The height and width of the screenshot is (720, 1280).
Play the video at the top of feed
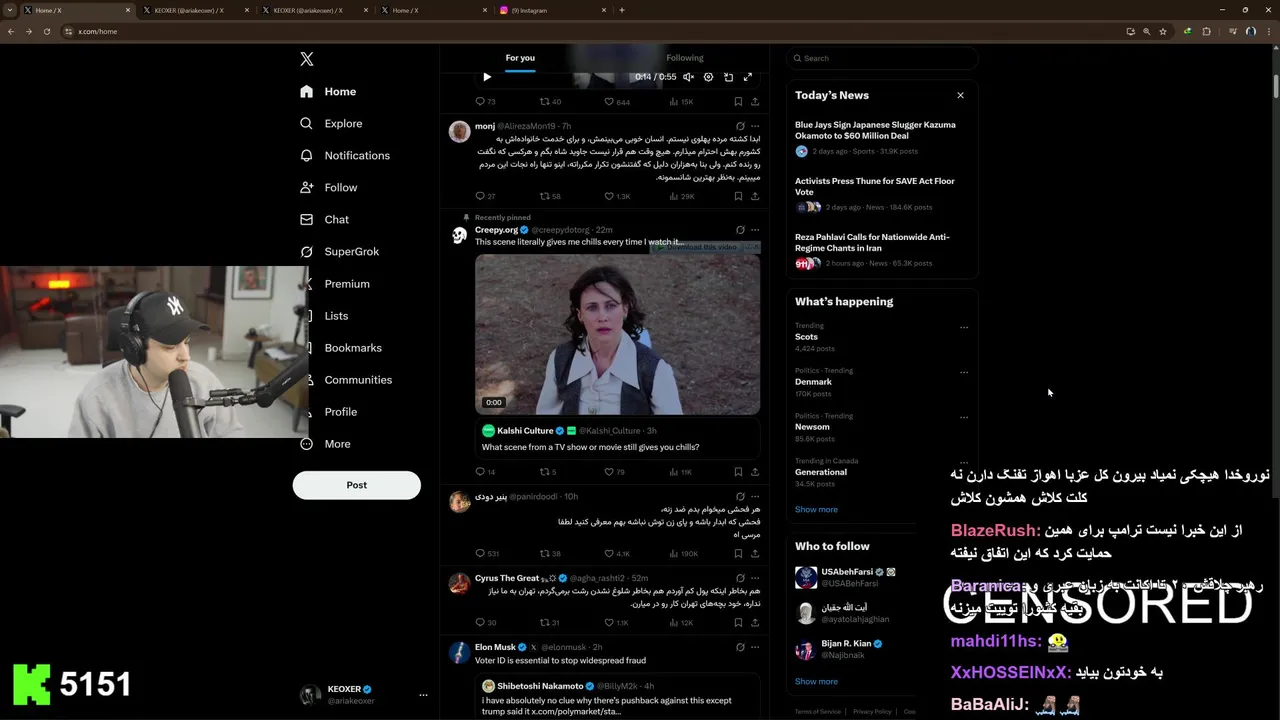pyautogui.click(x=487, y=77)
